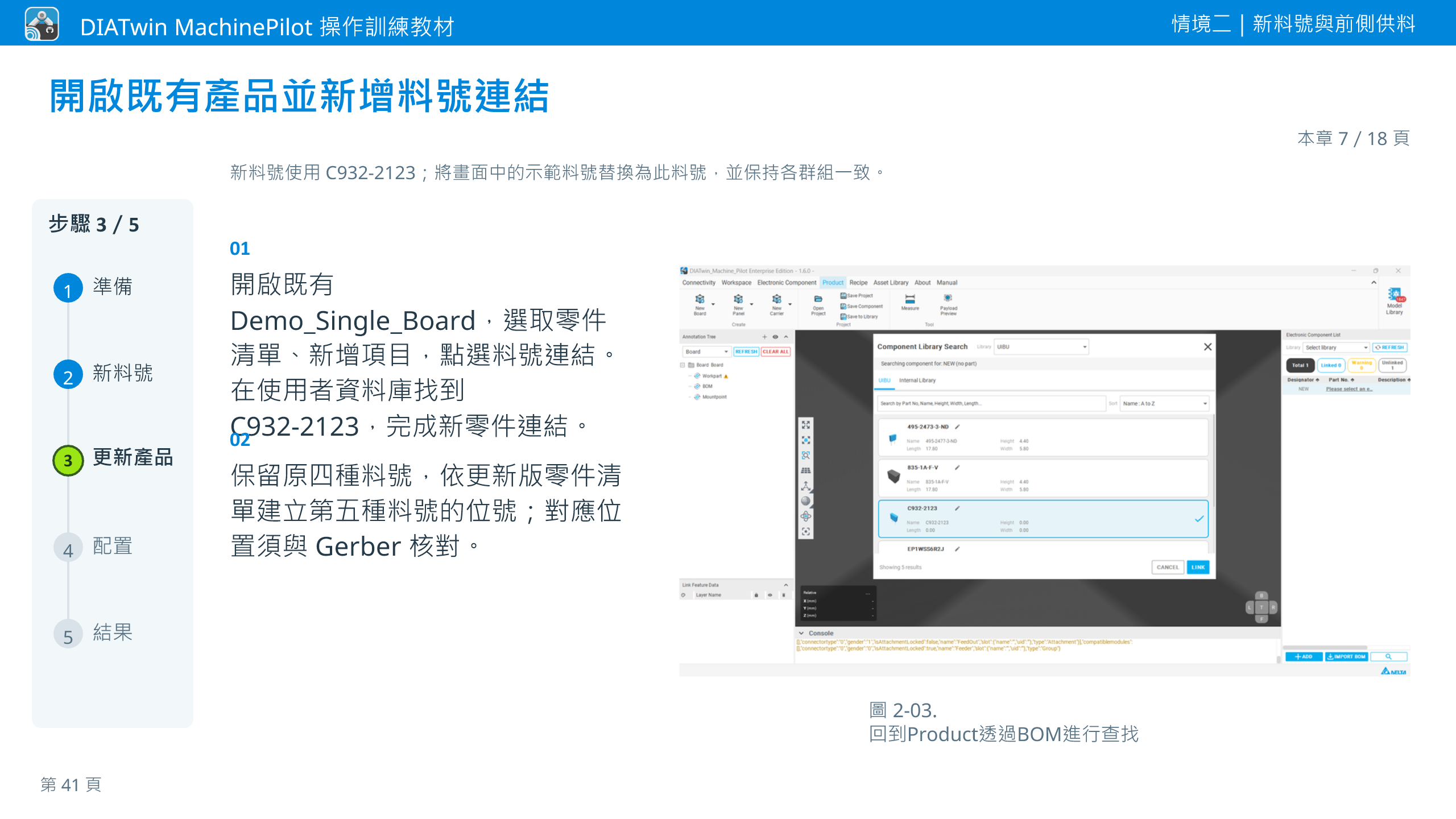
Task: Edit part 495-2473-3-ND with pencil icon
Action: point(957,427)
